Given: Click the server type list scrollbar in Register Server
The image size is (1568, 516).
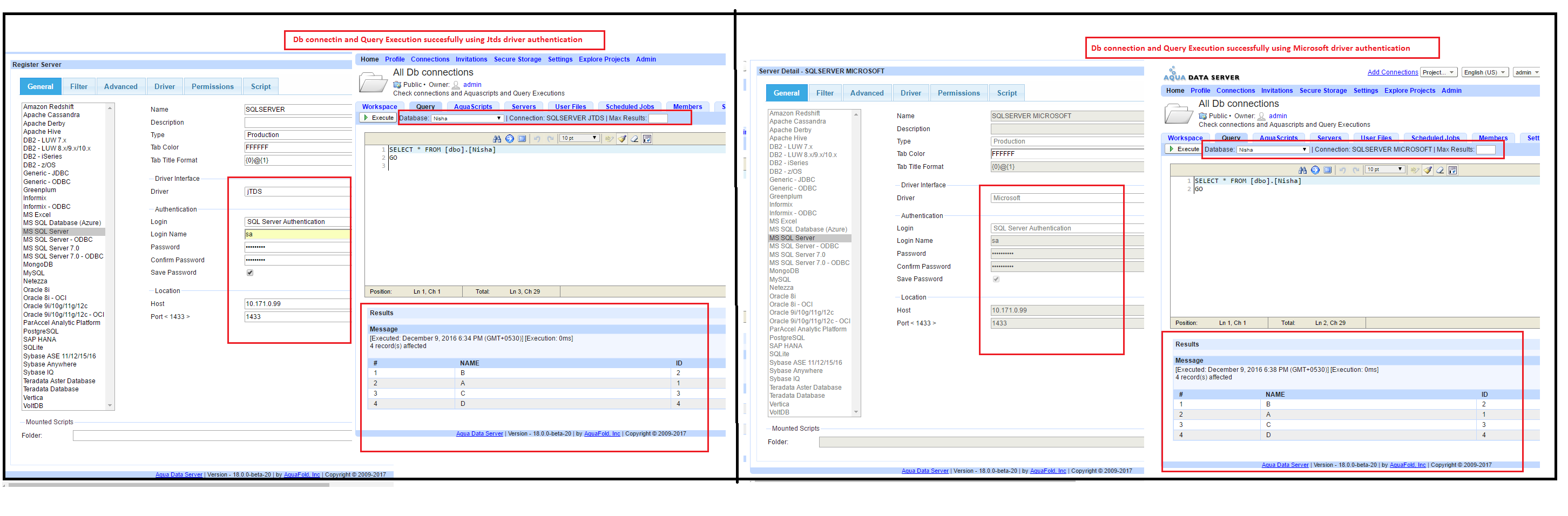Looking at the screenshot, I should coord(110,256).
